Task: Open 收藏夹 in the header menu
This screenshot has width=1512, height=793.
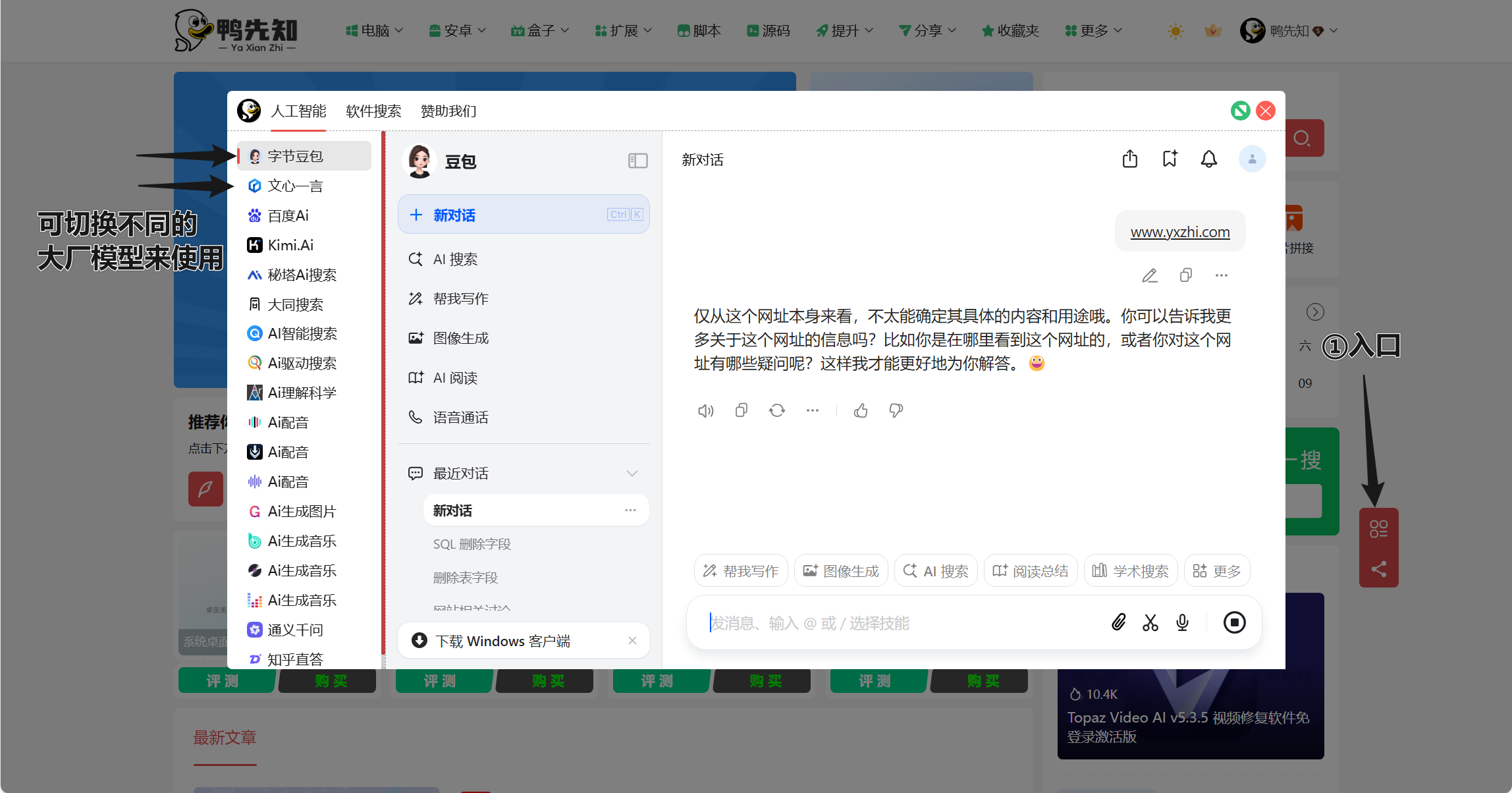Action: (1010, 31)
